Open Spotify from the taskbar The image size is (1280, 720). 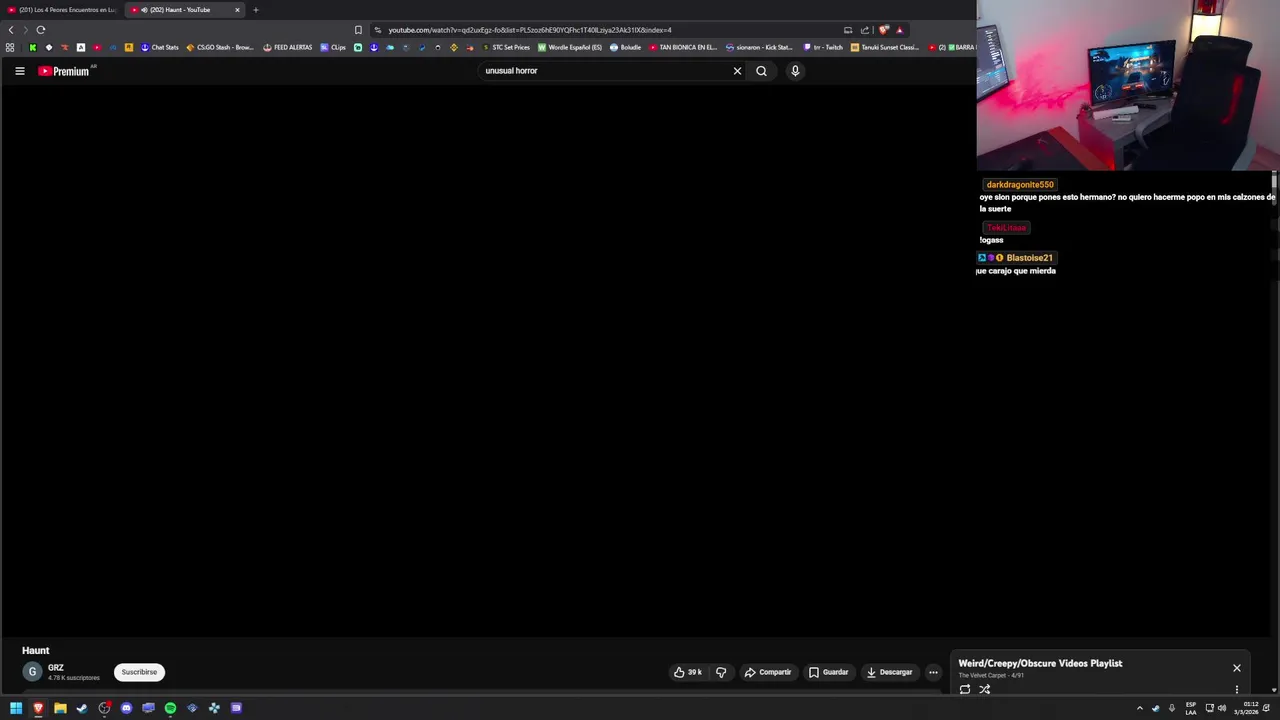(170, 708)
